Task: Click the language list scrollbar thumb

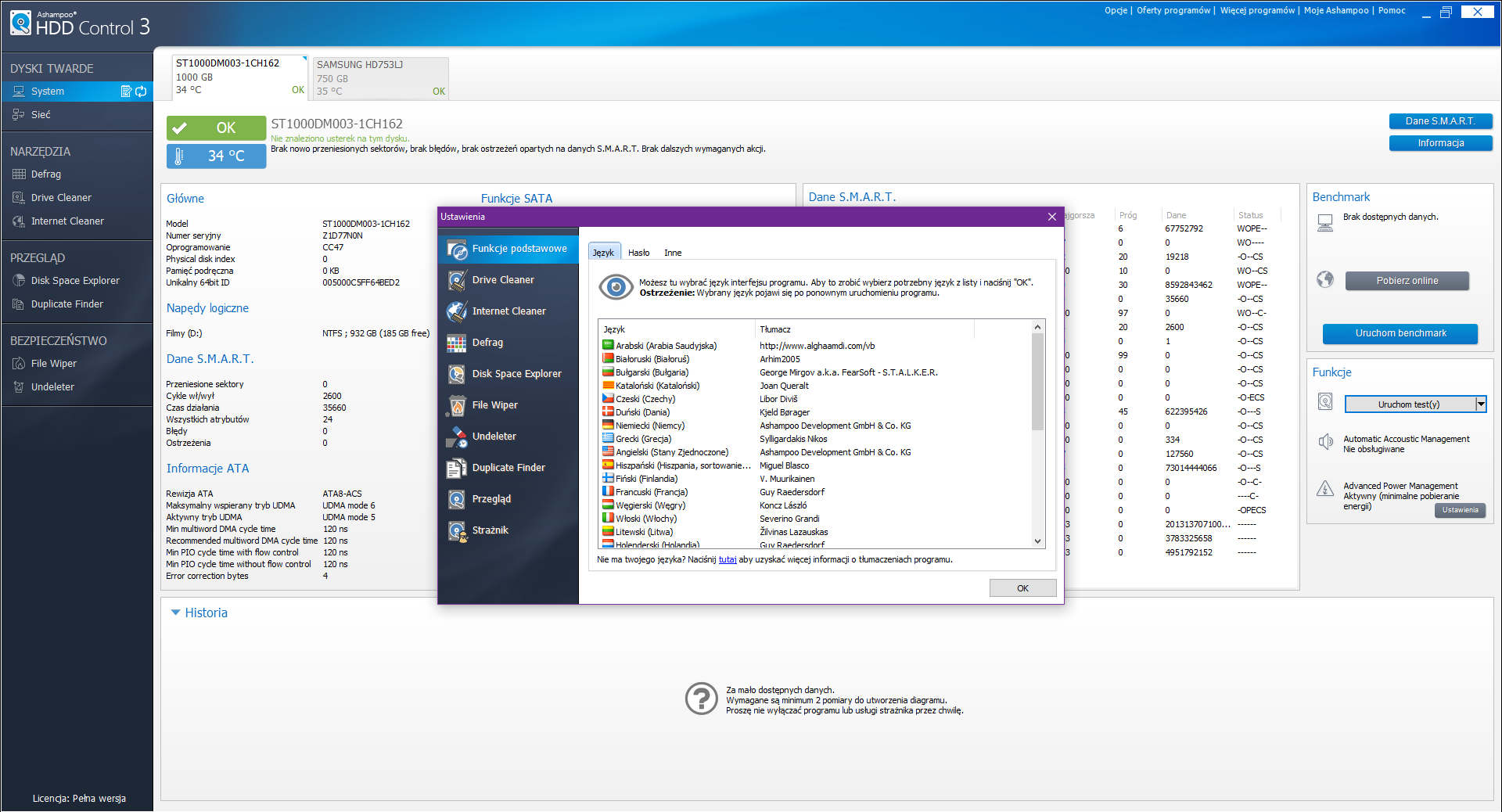Action: pyautogui.click(x=1038, y=382)
